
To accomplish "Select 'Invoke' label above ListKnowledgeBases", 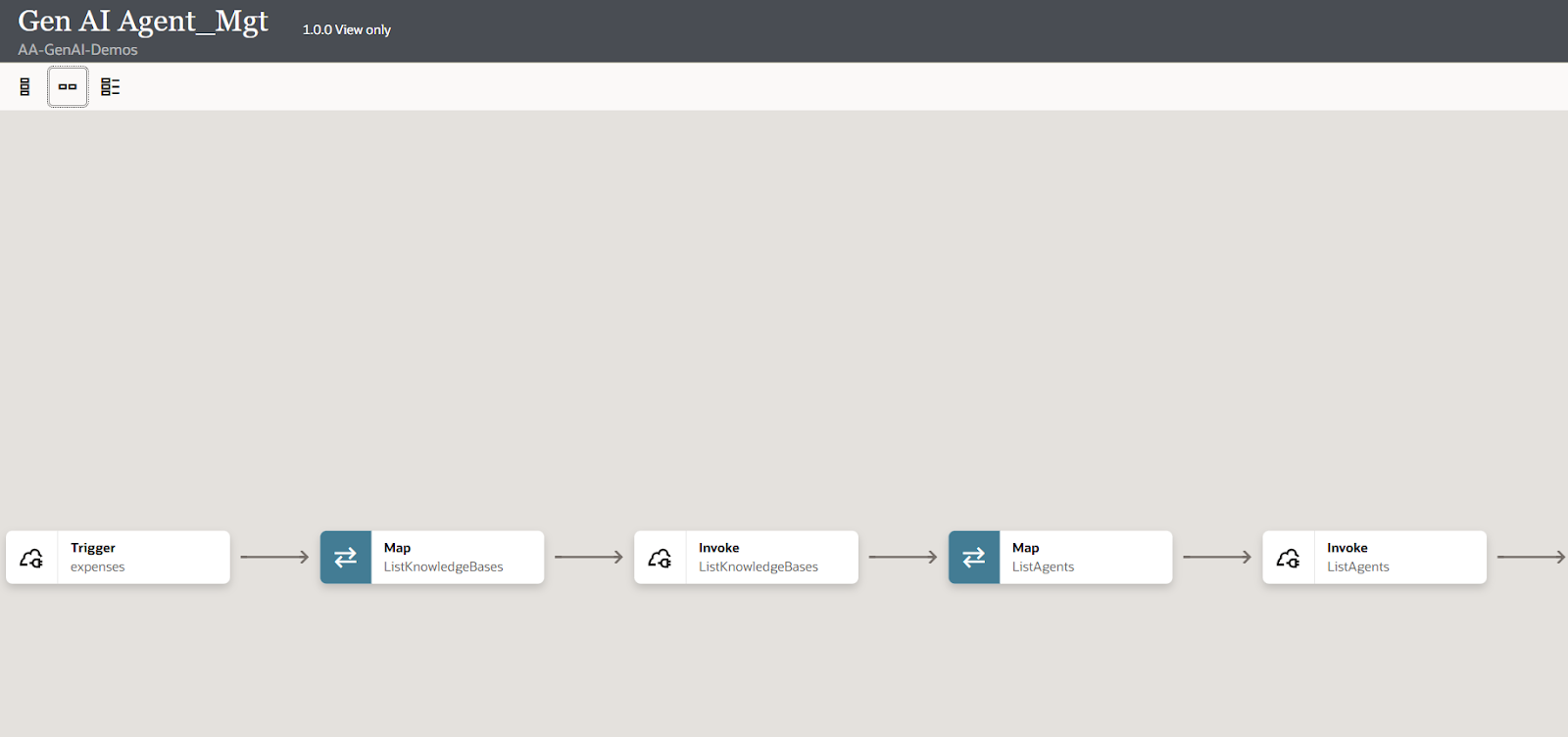I will pyautogui.click(x=719, y=548).
